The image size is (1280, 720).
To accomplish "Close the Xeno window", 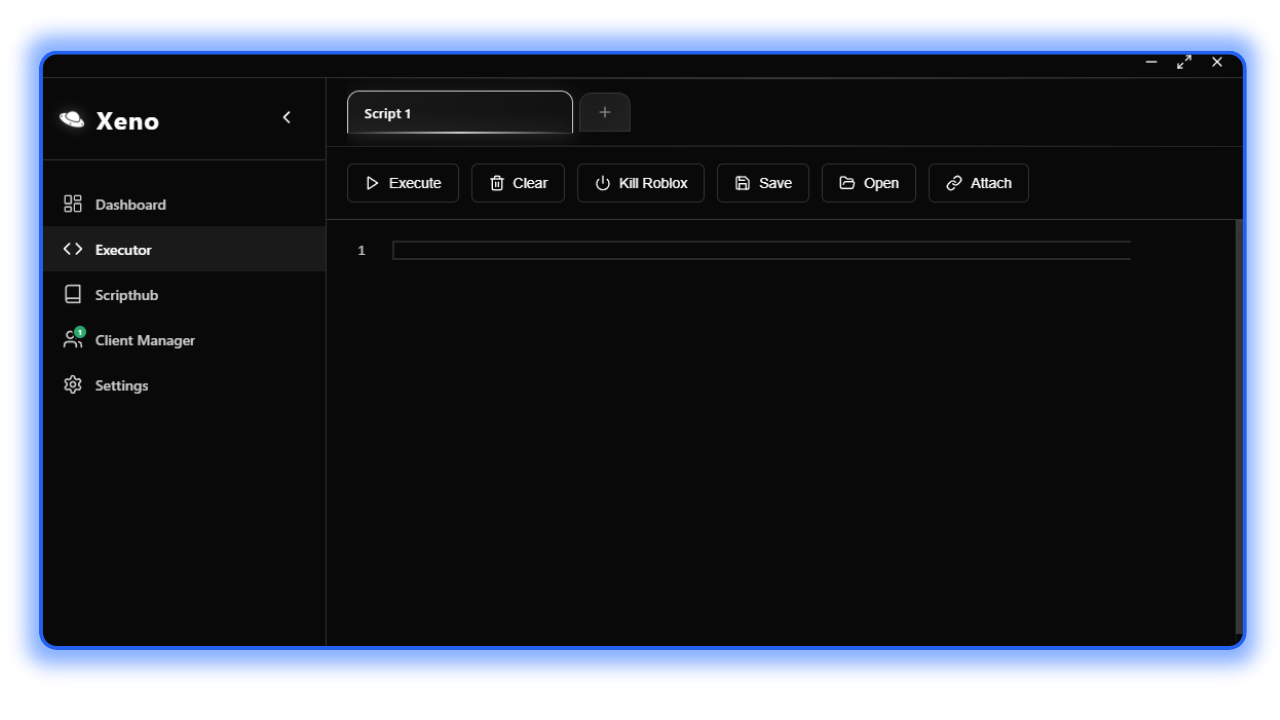I will (1217, 62).
